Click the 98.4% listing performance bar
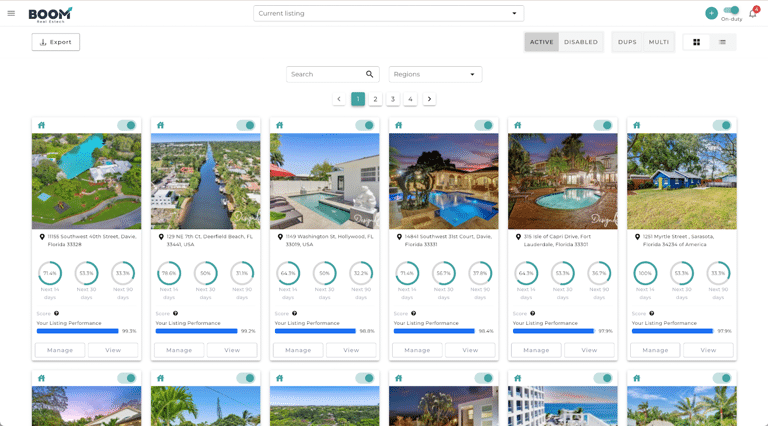Image resolution: width=768 pixels, height=426 pixels. tap(434, 331)
